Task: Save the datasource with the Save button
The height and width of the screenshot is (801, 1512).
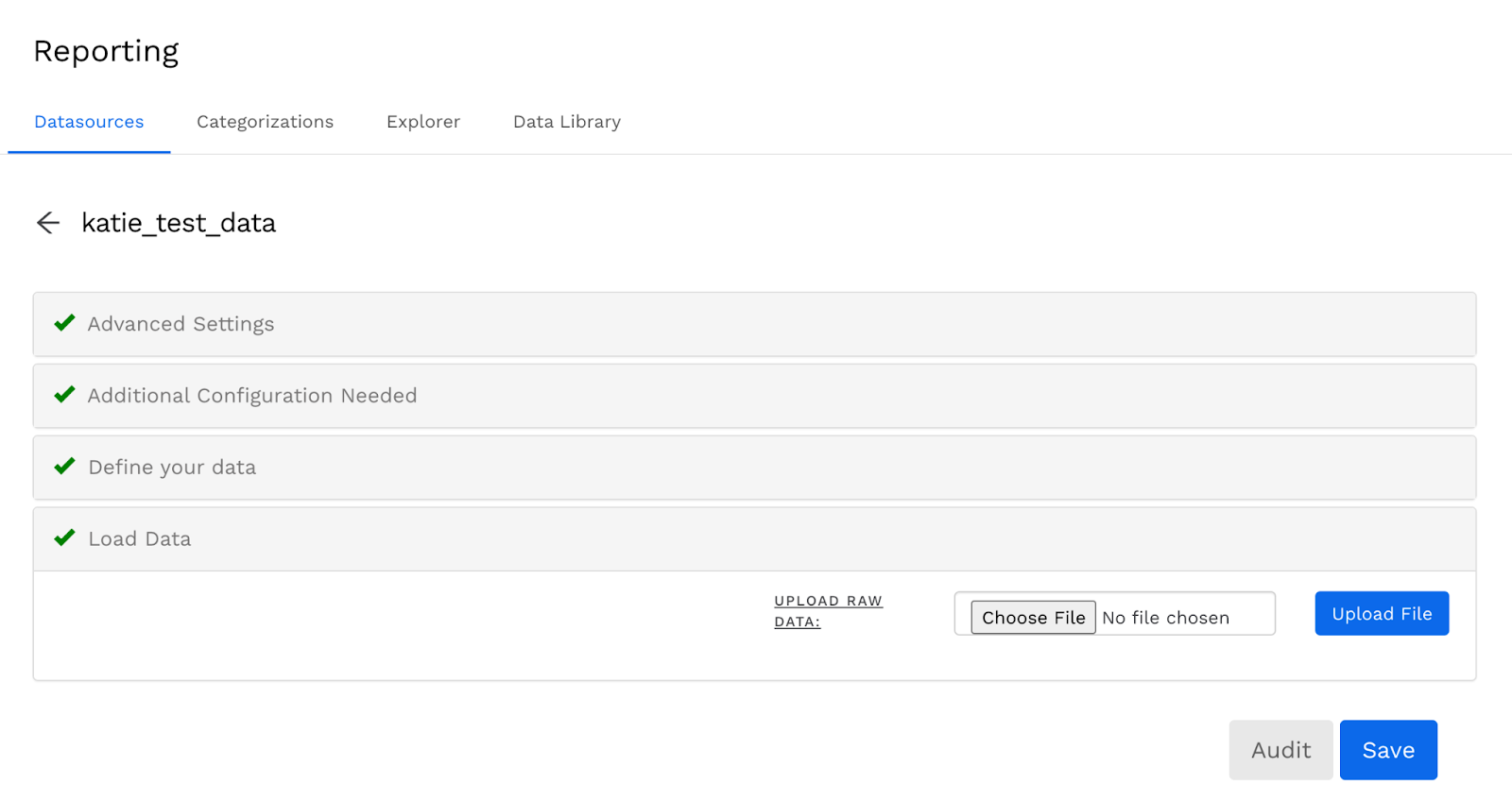Action: [1388, 750]
